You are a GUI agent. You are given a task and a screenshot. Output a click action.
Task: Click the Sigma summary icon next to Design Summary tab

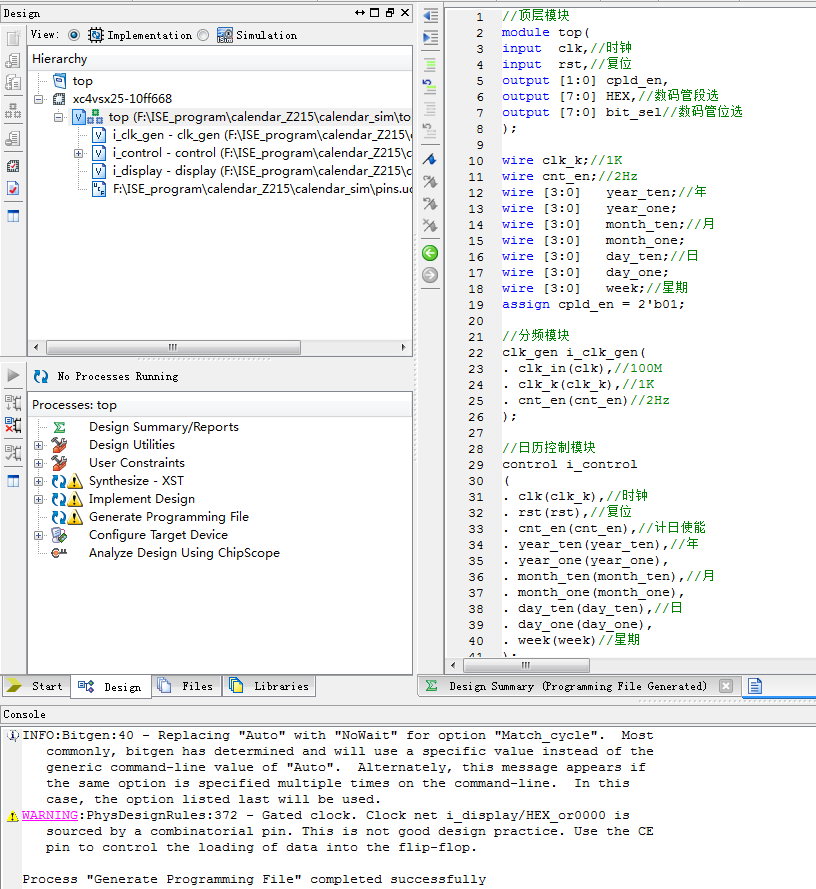[x=430, y=686]
